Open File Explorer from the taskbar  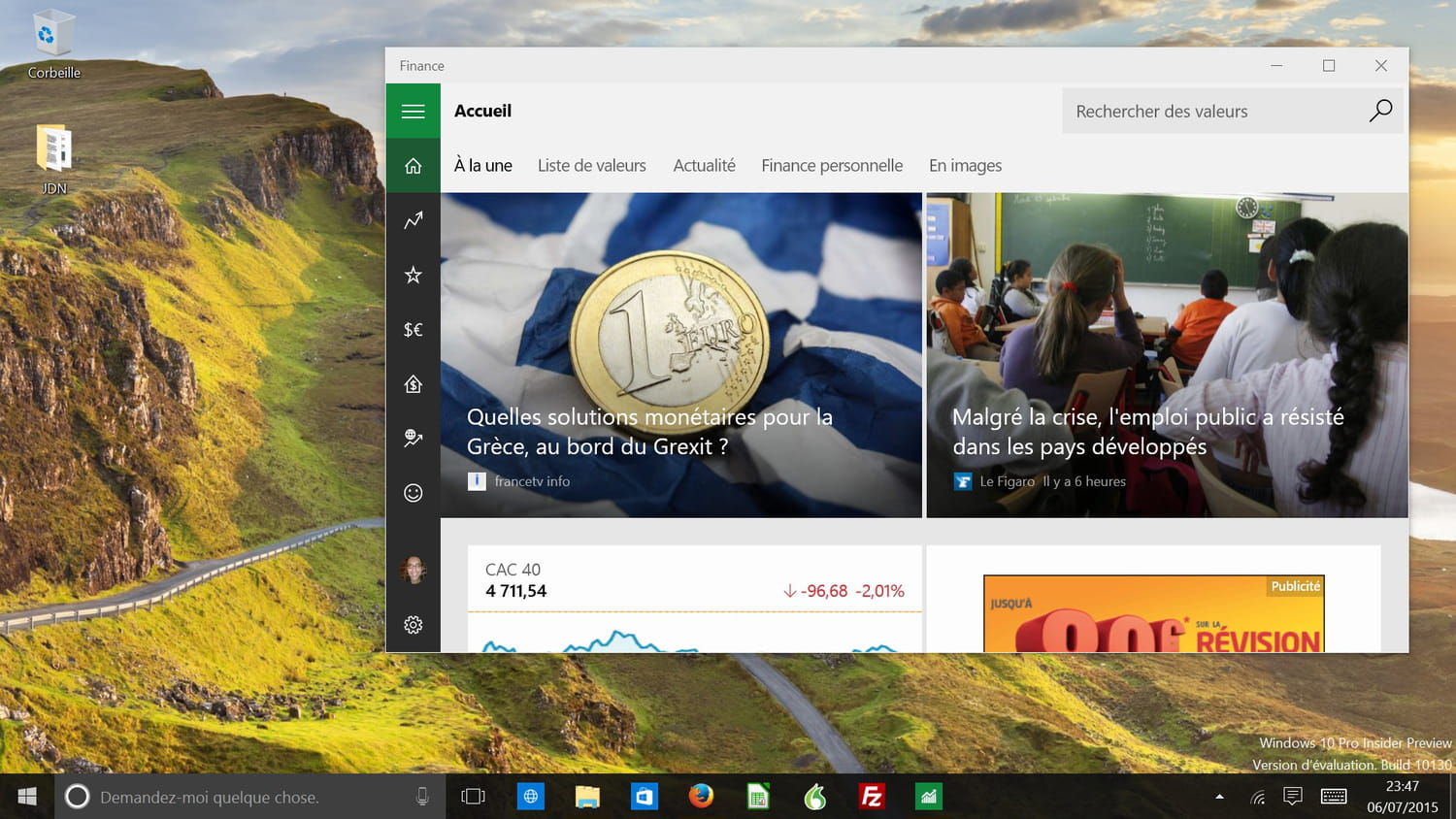[x=587, y=797]
